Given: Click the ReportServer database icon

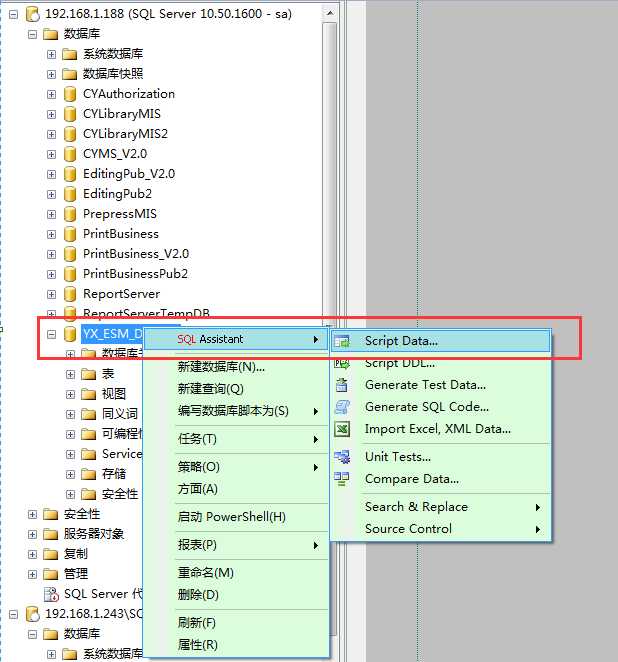Looking at the screenshot, I should tap(70, 294).
